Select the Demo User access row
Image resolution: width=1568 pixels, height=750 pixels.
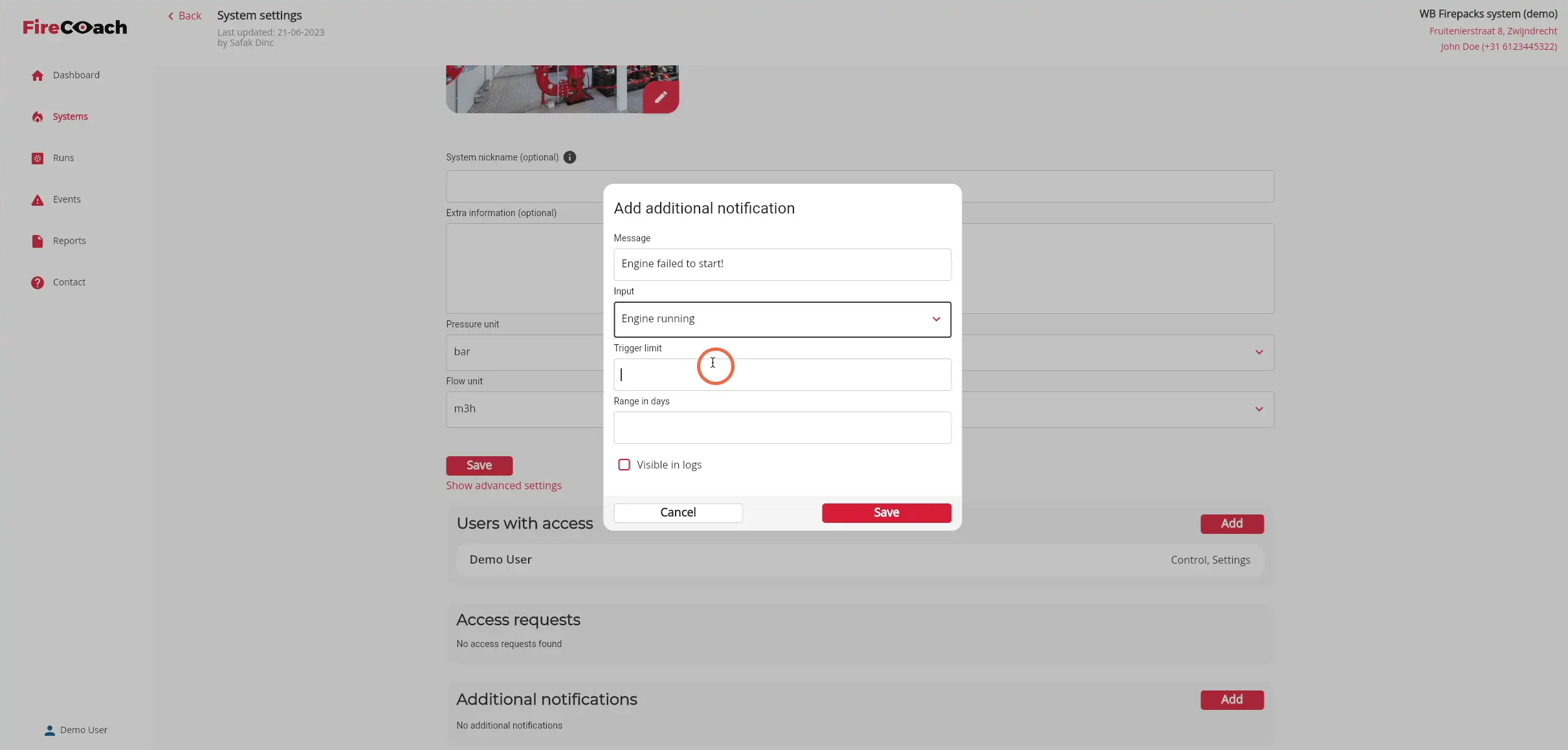860,560
